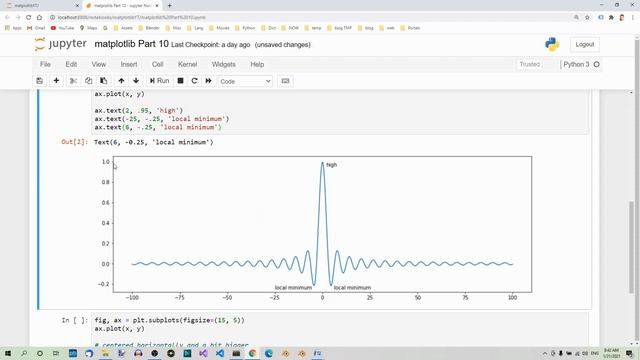Click the Logout button
The image size is (640, 360).
pos(585,44)
